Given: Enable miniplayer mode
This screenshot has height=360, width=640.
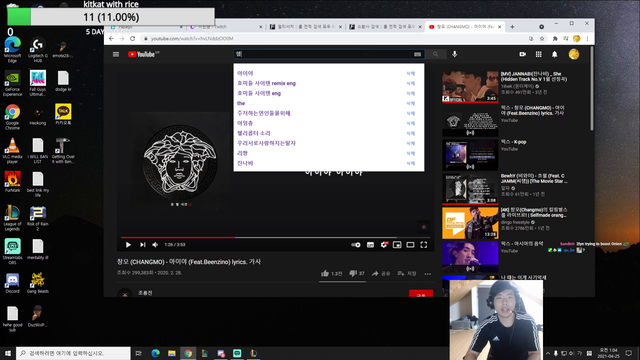Looking at the screenshot, I should (x=397, y=245).
